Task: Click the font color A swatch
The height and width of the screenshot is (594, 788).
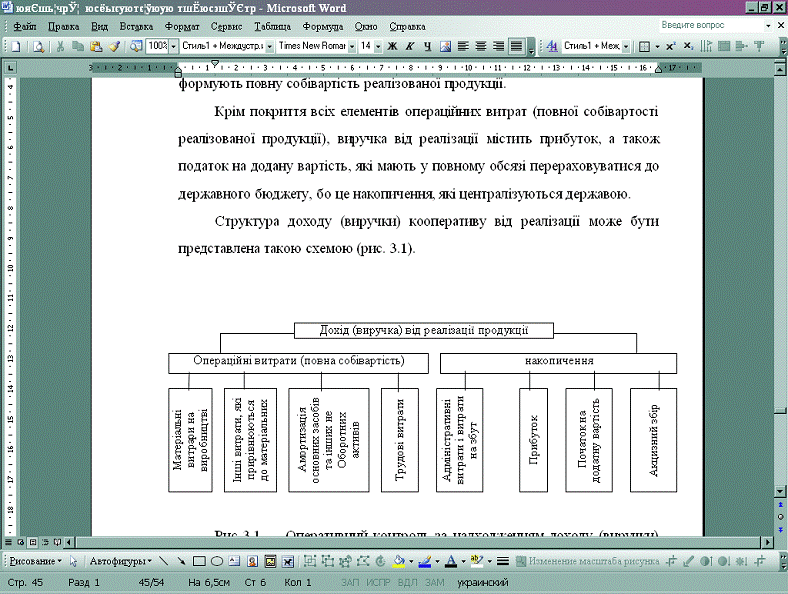Action: [x=450, y=561]
